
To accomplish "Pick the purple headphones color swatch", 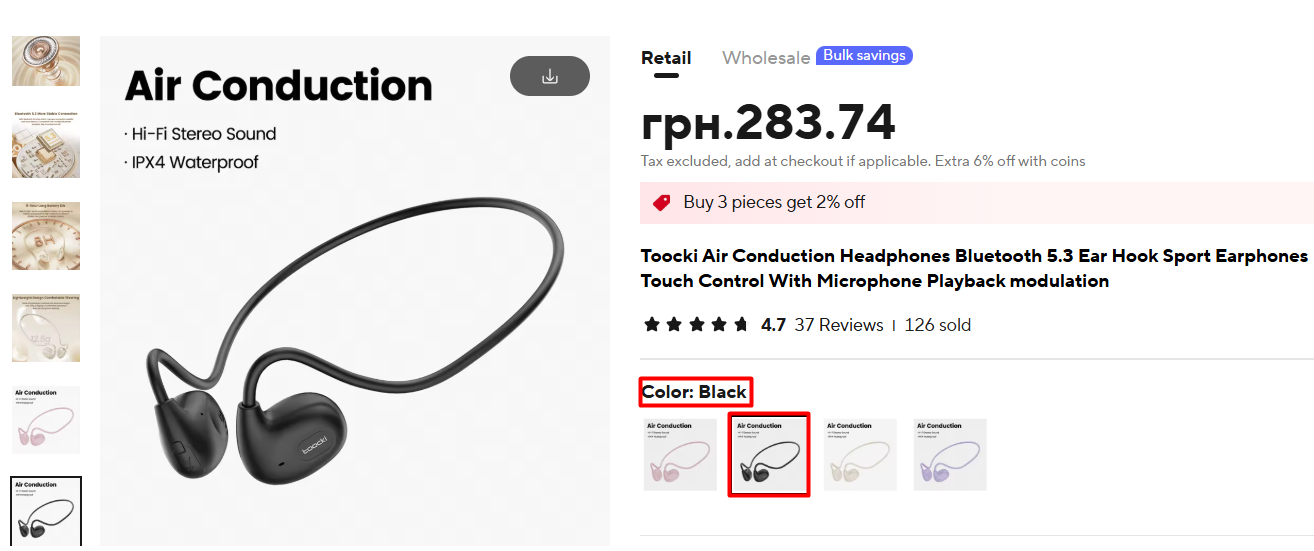I will (x=950, y=454).
